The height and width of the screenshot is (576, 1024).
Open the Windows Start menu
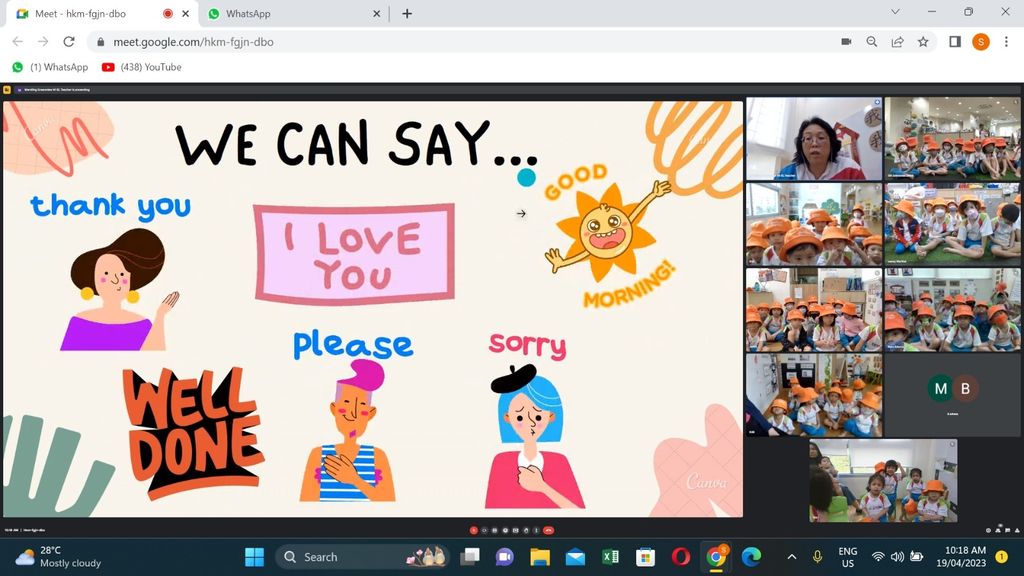point(255,557)
